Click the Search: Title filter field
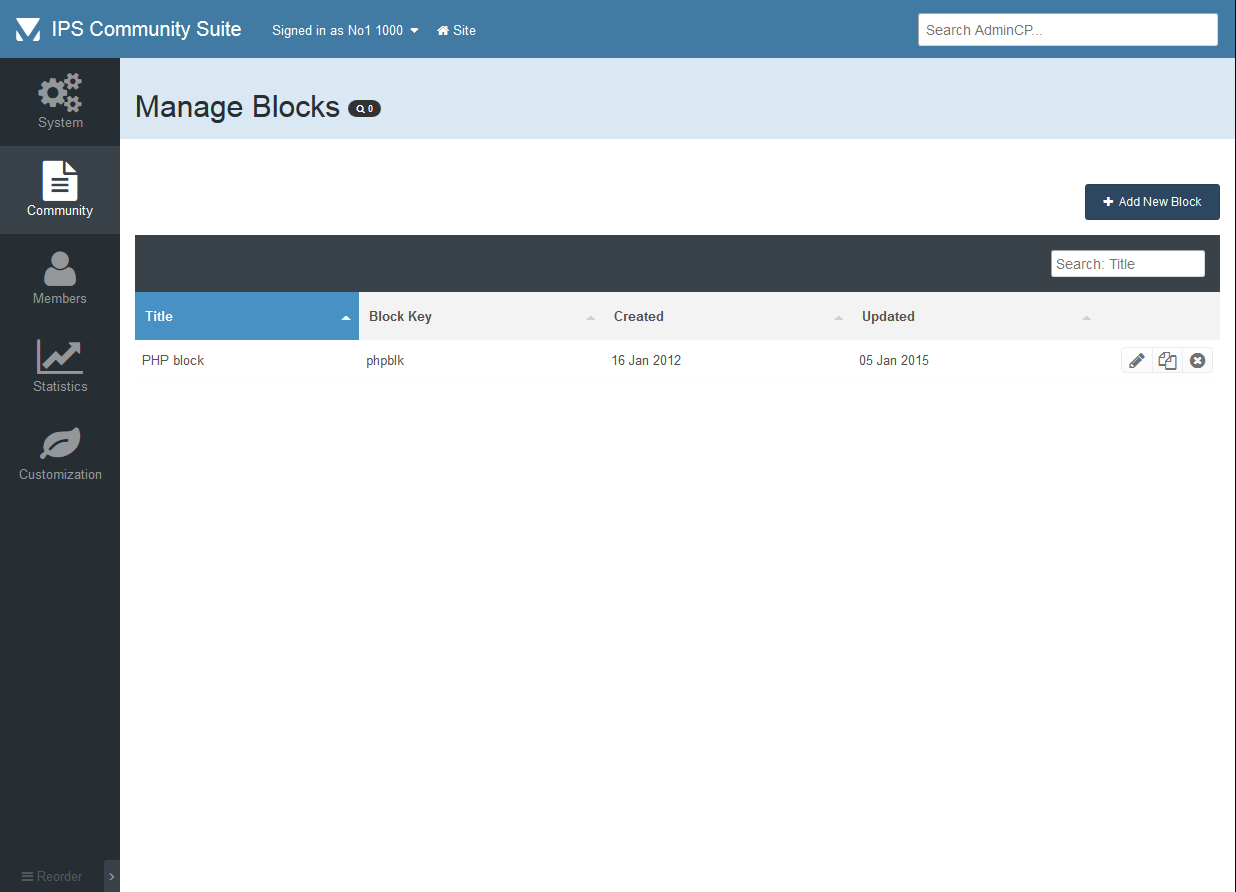The height and width of the screenshot is (892, 1236). tap(1127, 264)
